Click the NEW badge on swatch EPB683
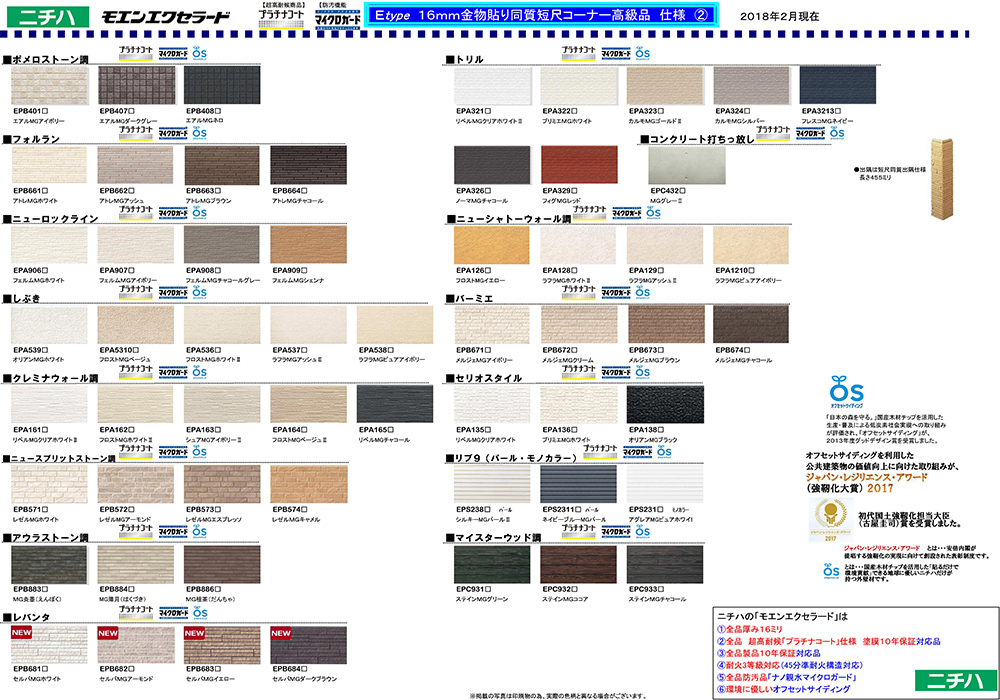The width and height of the screenshot is (1000, 700). coord(195,632)
